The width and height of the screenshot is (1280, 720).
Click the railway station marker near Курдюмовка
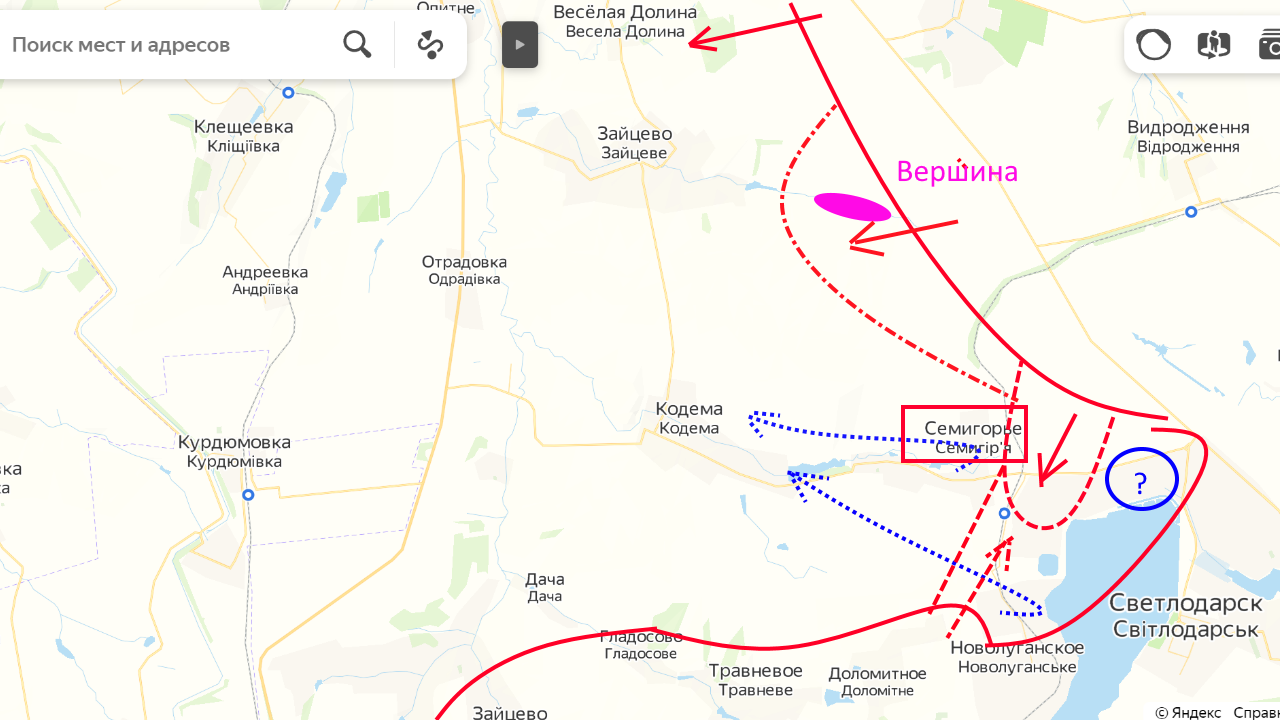(248, 495)
